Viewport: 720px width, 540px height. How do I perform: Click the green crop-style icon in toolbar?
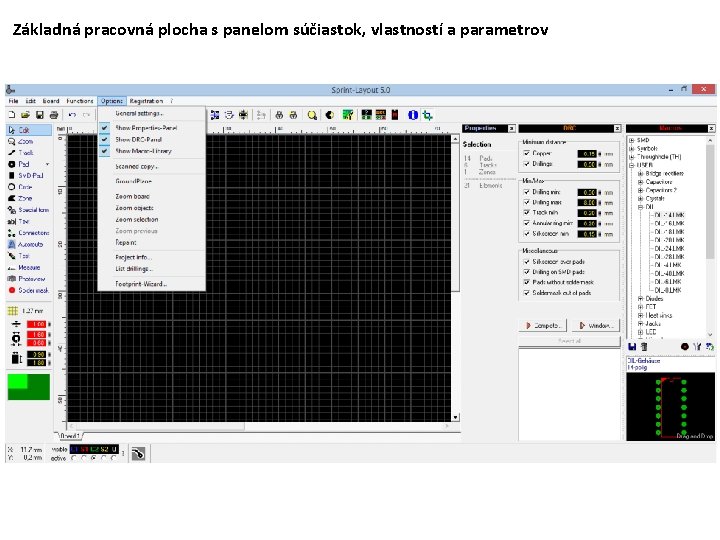coord(428,115)
